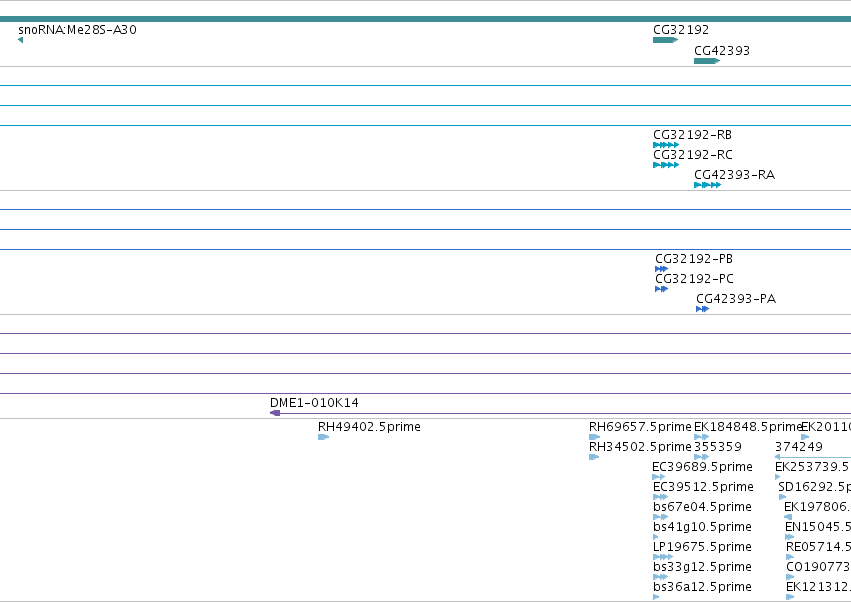This screenshot has width=851, height=602.
Task: Click the RE05714 EST glyph
Action: point(790,557)
